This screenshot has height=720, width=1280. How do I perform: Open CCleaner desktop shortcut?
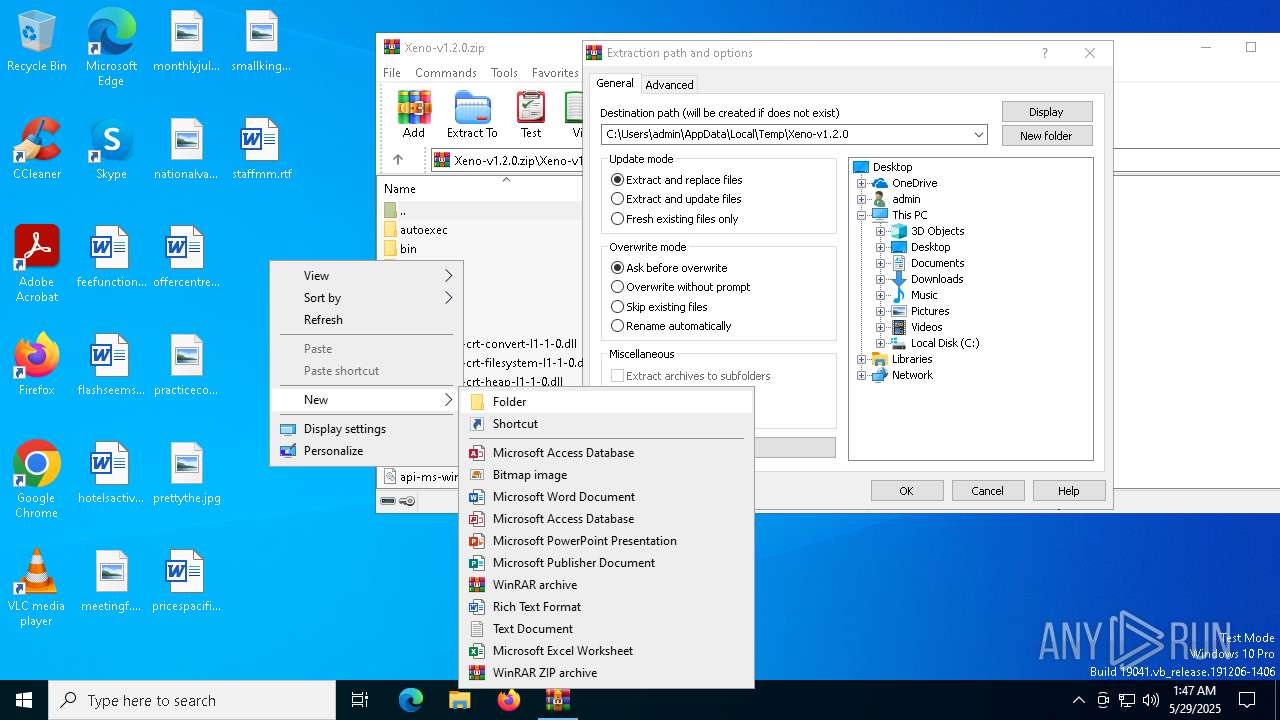pyautogui.click(x=37, y=149)
